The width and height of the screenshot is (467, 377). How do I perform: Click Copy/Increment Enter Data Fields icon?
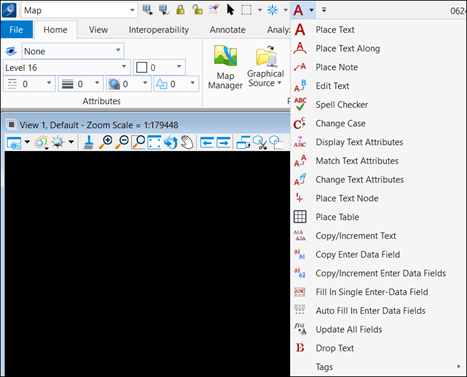click(300, 273)
